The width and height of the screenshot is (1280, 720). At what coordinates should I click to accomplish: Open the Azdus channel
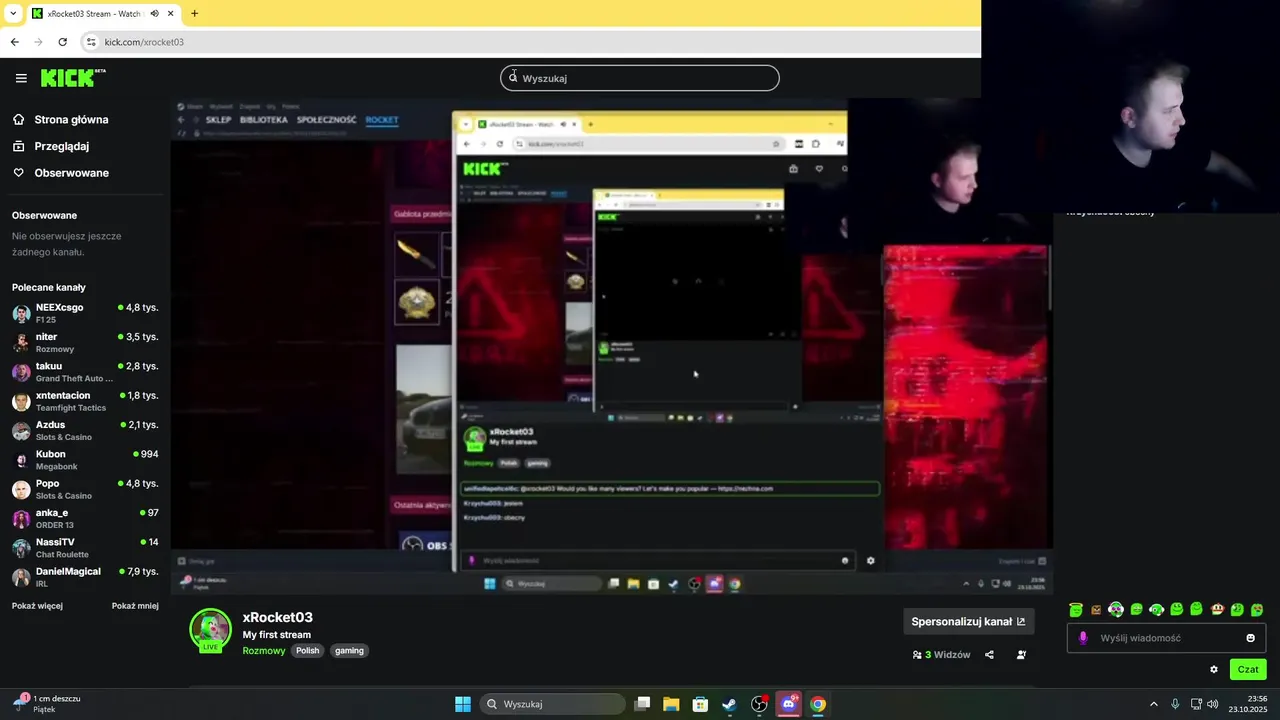85,431
